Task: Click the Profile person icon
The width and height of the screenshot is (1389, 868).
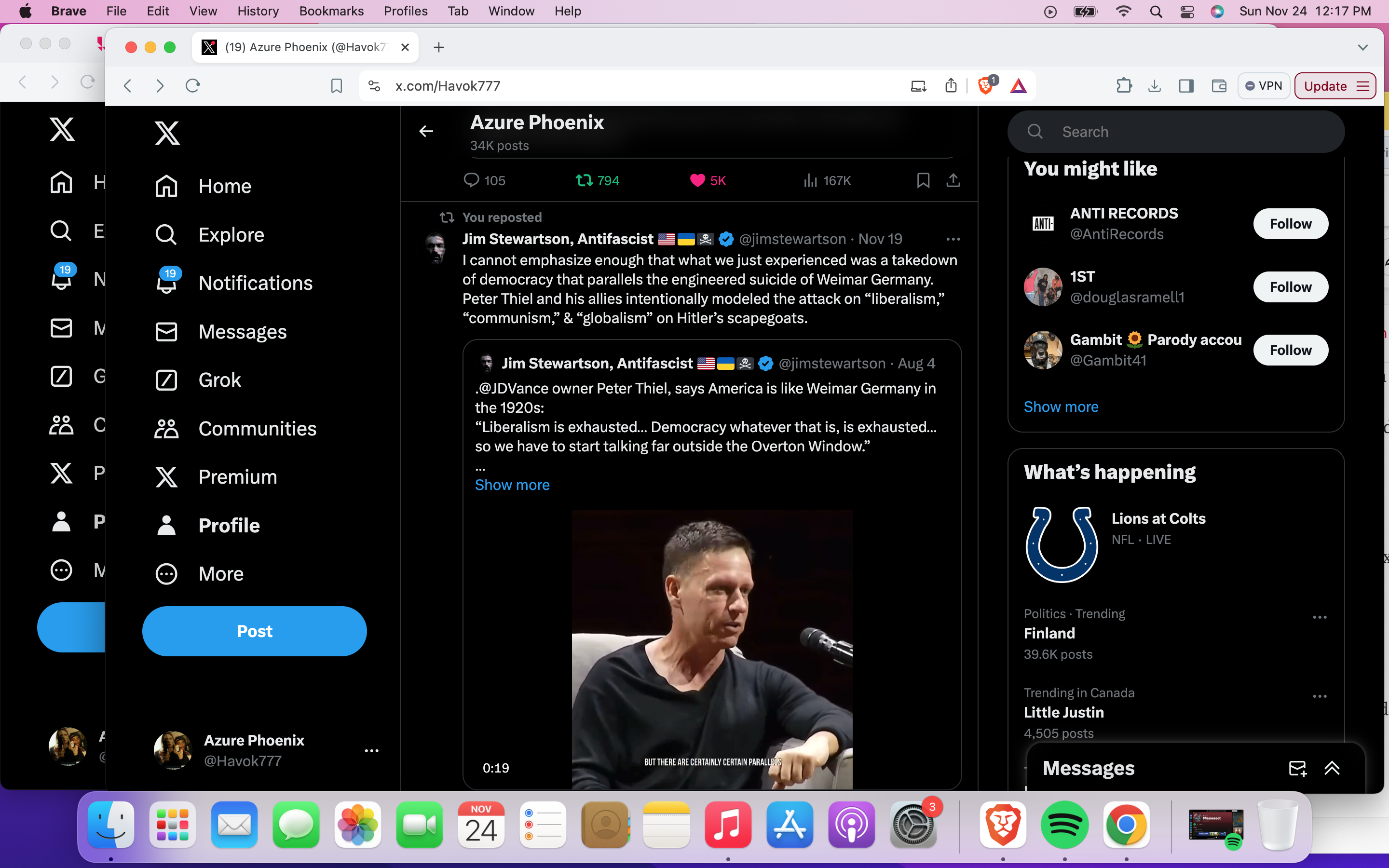Action: [167, 524]
